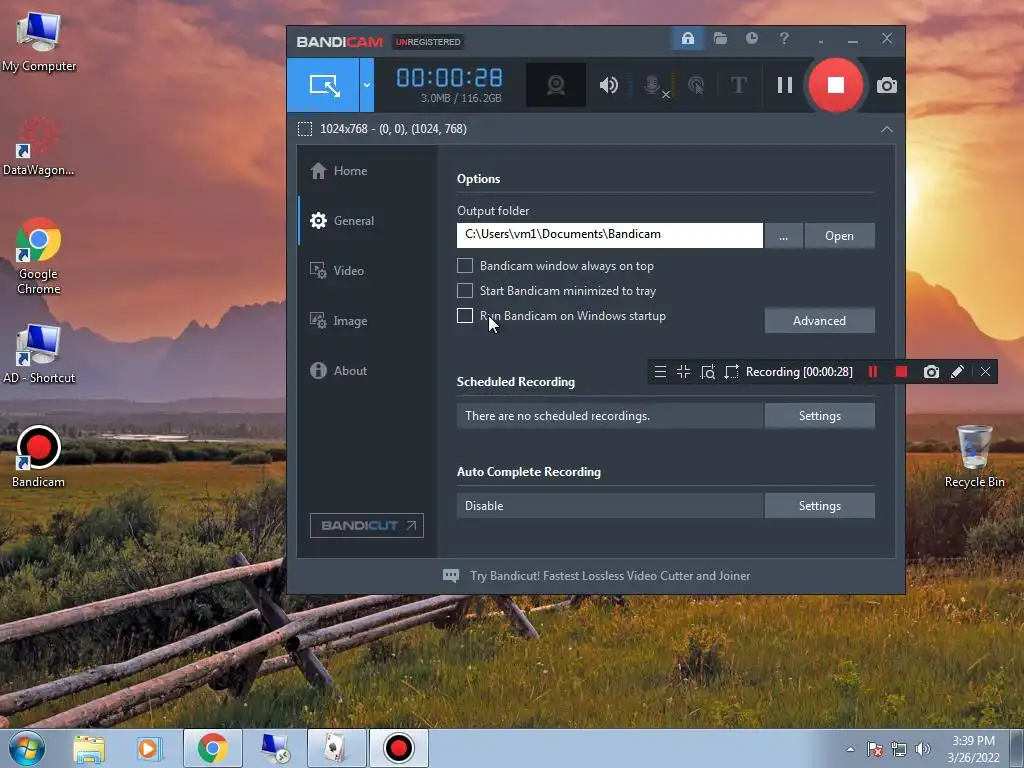Screen dimensions: 1024x768
Task: Click the Bandicut link button
Action: pos(366,526)
